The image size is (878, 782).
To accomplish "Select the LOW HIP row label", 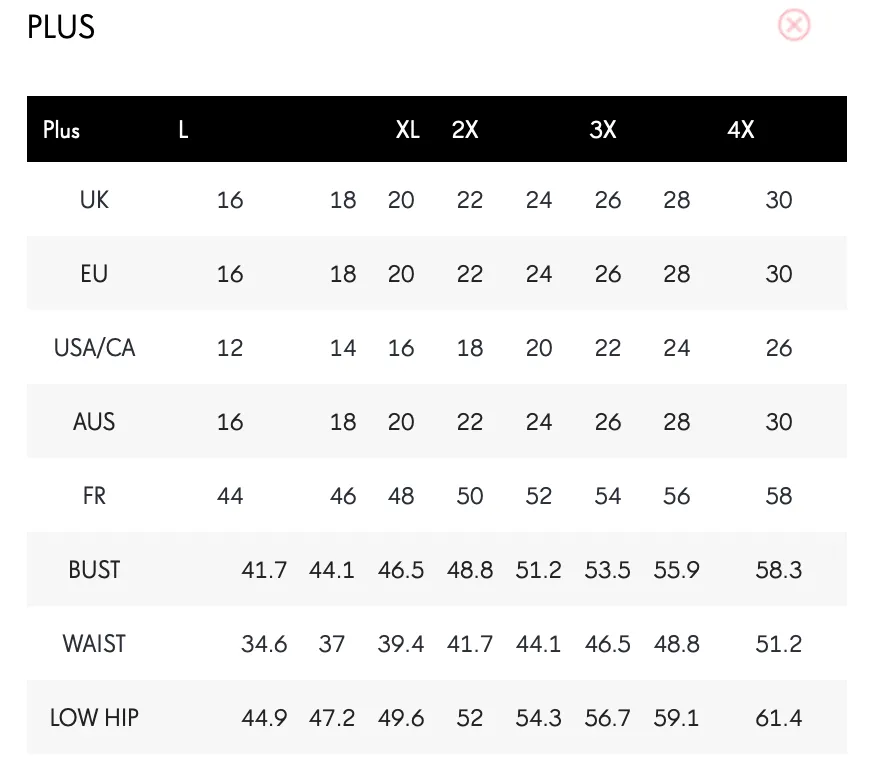I will point(94,718).
